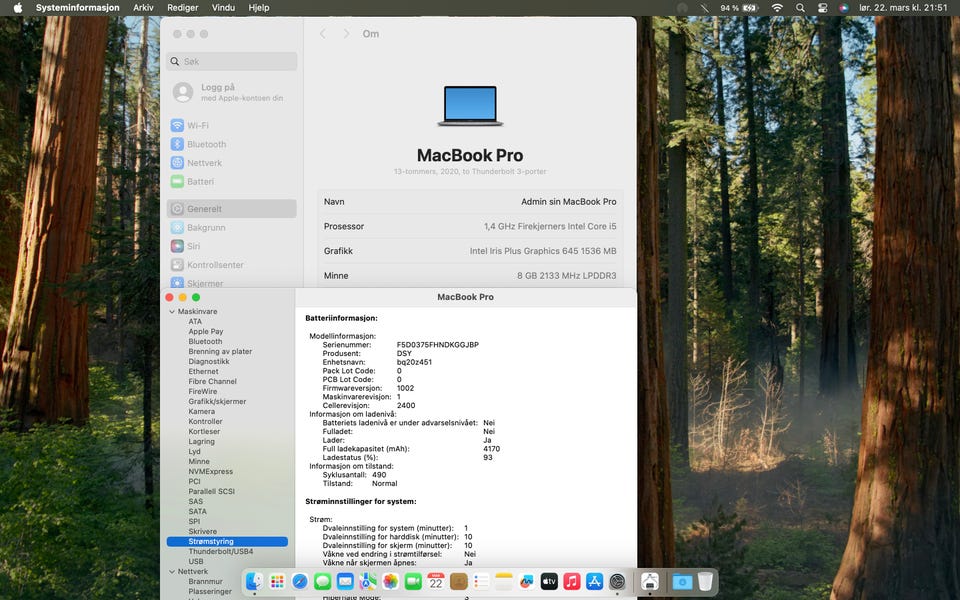
Task: Open Calendar showing 22 in Dock
Action: pyautogui.click(x=436, y=581)
